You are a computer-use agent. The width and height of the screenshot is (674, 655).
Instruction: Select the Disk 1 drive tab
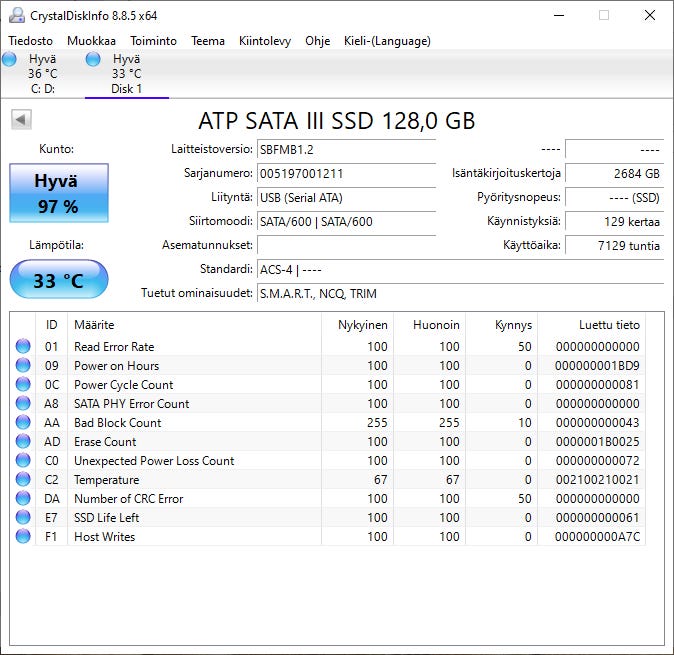tap(126, 74)
